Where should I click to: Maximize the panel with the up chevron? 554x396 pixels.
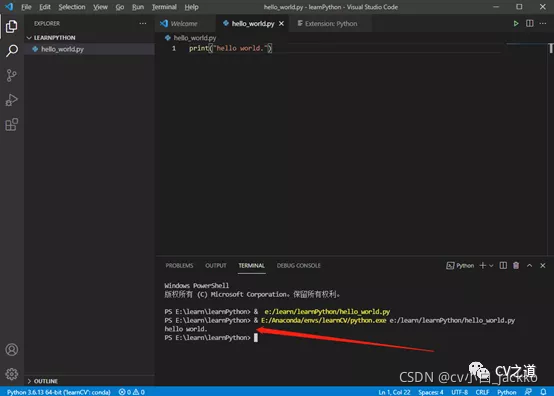point(529,265)
